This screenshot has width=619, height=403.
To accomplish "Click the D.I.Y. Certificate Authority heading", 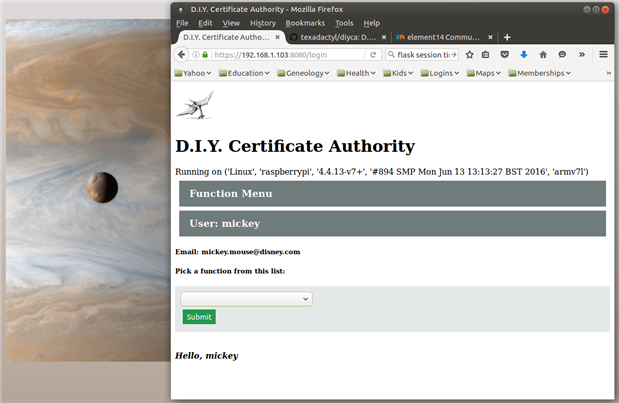I will click(295, 146).
